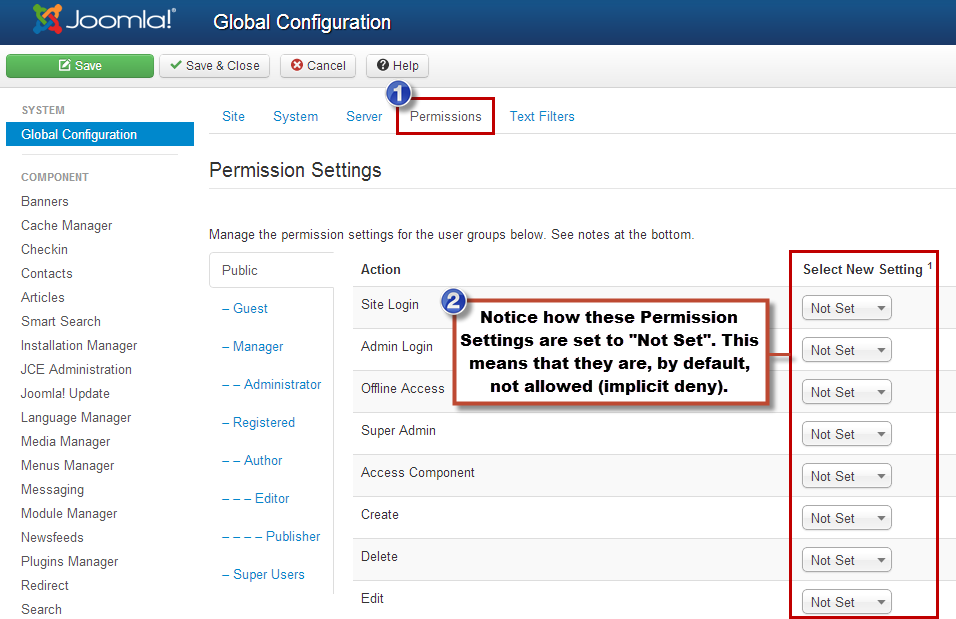Open Cache Manager in sidebar
This screenshot has width=956, height=619.
coord(66,226)
